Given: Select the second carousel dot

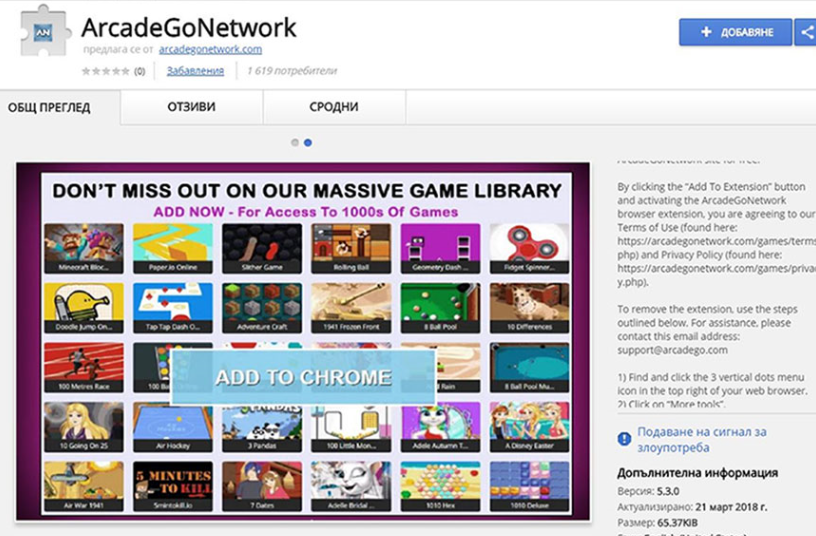Looking at the screenshot, I should click(308, 143).
